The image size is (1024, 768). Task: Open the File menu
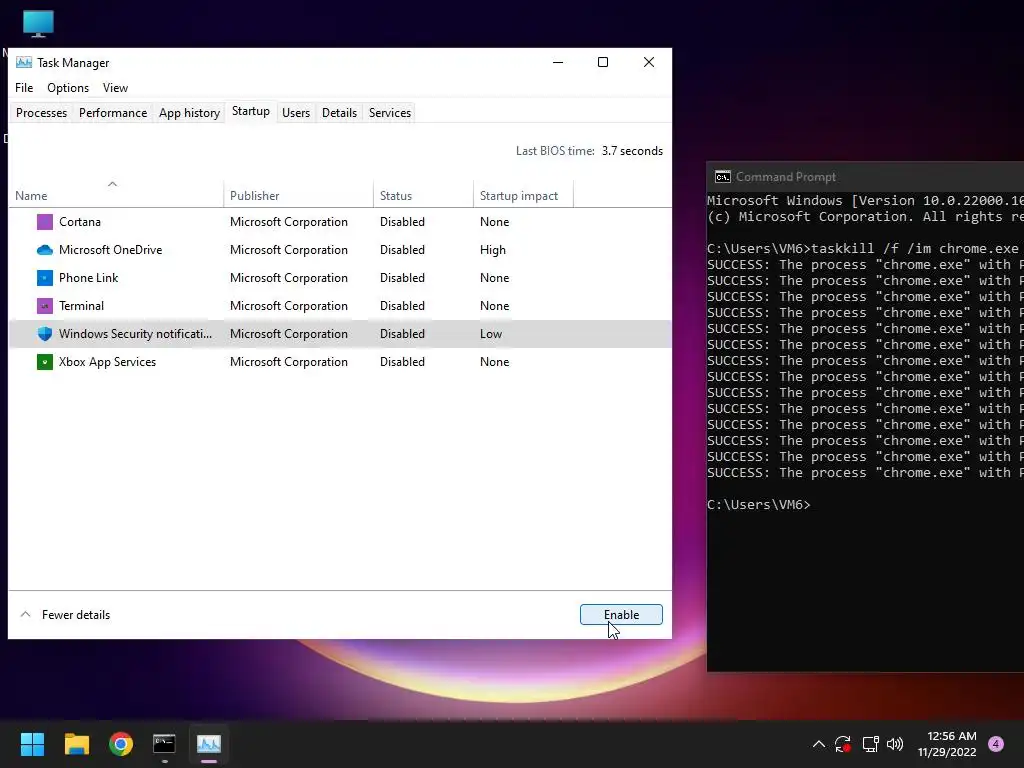(x=24, y=88)
